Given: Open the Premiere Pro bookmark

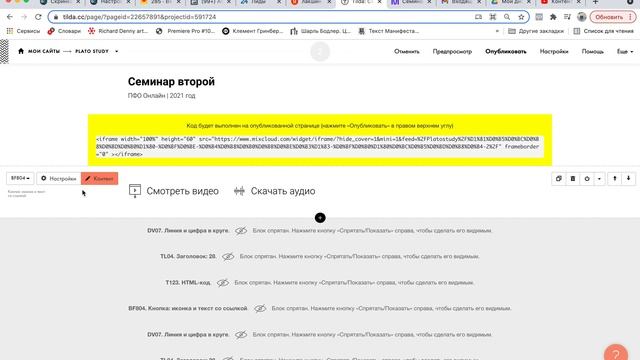Looking at the screenshot, I should pos(185,31).
